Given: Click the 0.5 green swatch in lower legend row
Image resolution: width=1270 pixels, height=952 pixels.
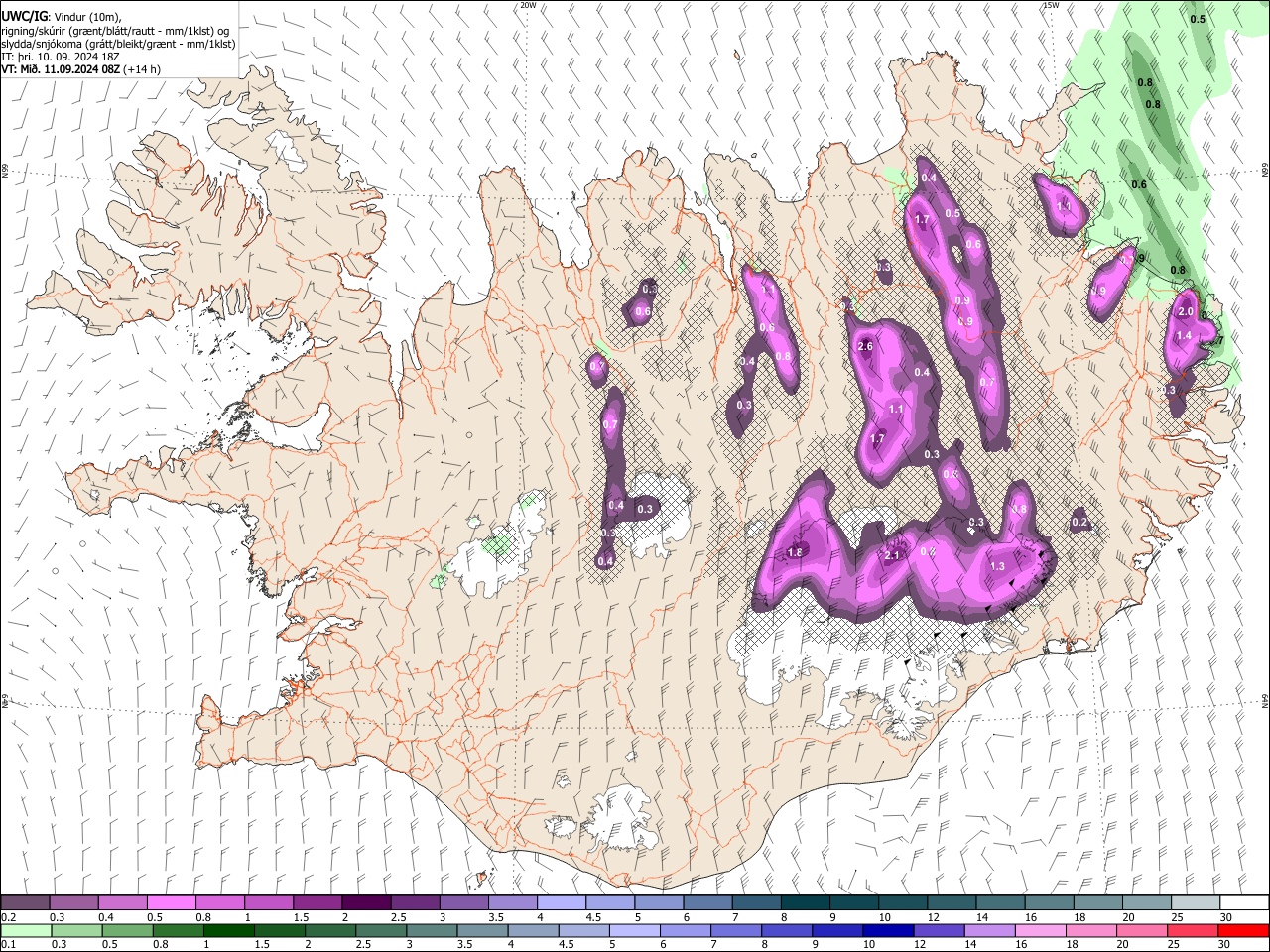Looking at the screenshot, I should pos(127,930).
